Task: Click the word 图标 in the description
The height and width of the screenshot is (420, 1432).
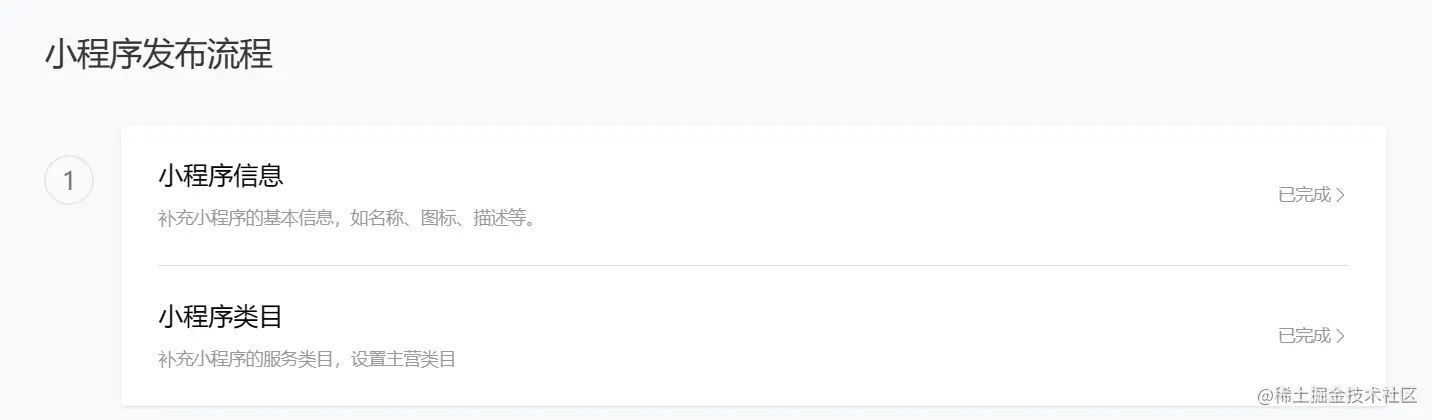Action: pyautogui.click(x=439, y=217)
